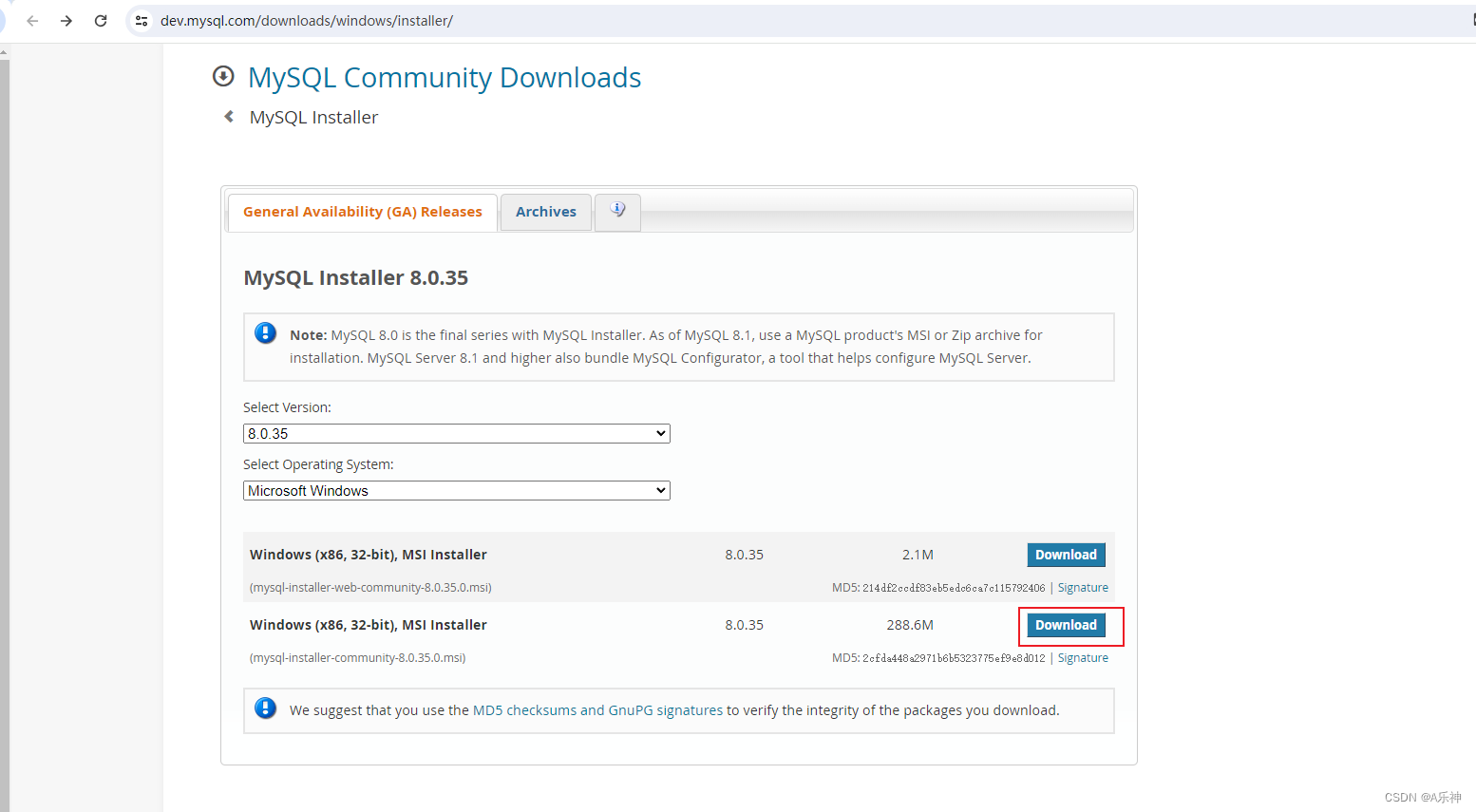Viewport: 1476px width, 812px height.
Task: Click the MD5 hash starting with 214df2
Action: (x=954, y=588)
